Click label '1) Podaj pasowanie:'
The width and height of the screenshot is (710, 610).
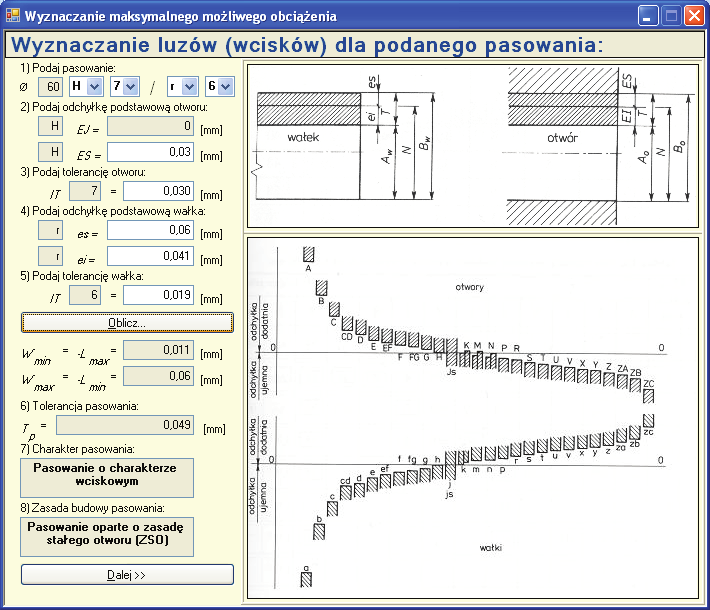(x=68, y=68)
